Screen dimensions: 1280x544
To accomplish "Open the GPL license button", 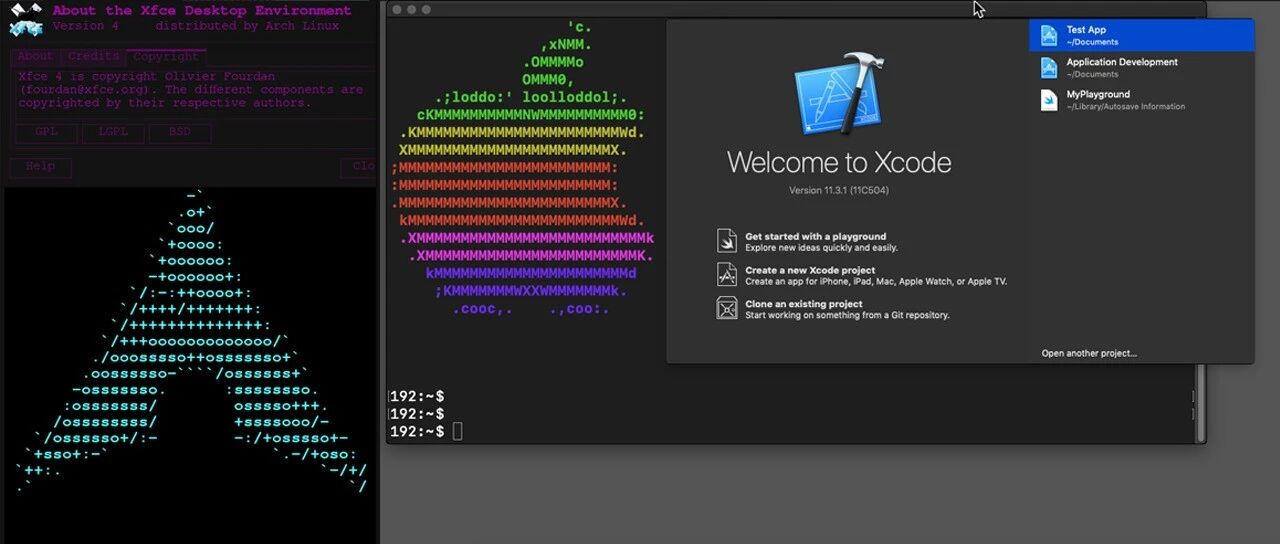I will [x=47, y=132].
